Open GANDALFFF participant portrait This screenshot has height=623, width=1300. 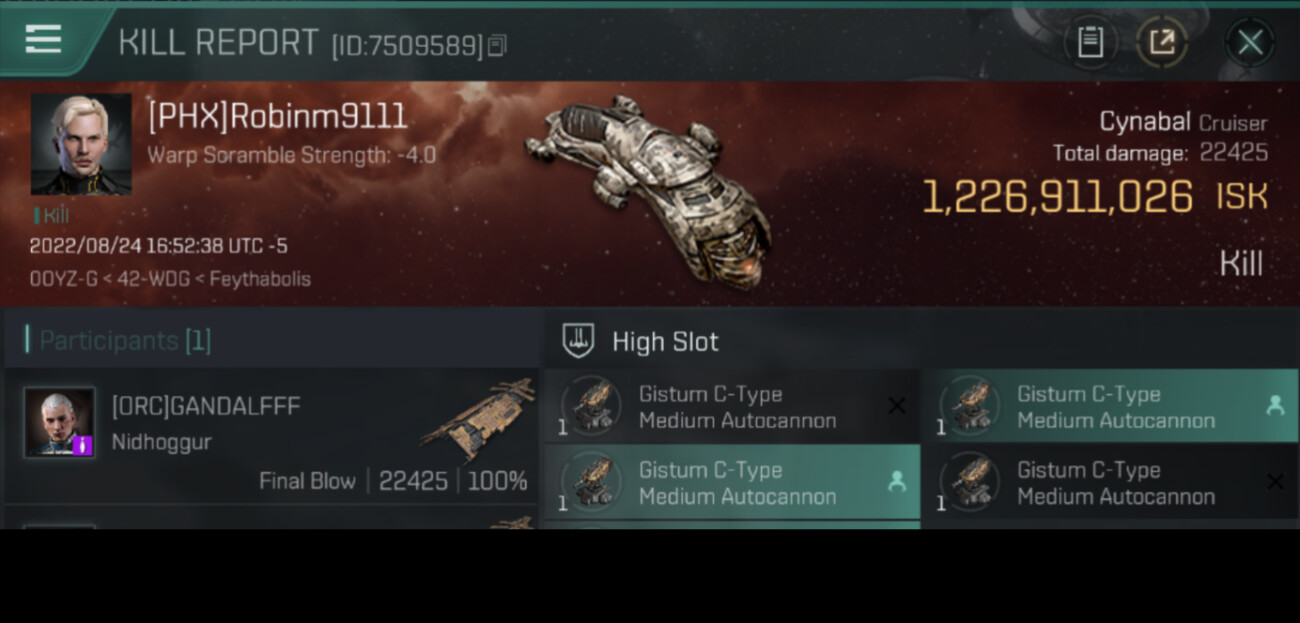[x=60, y=422]
